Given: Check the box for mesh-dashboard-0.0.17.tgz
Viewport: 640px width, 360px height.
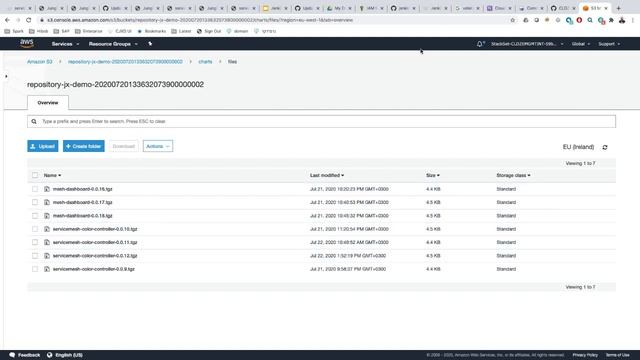Looking at the screenshot, I should [x=35, y=202].
